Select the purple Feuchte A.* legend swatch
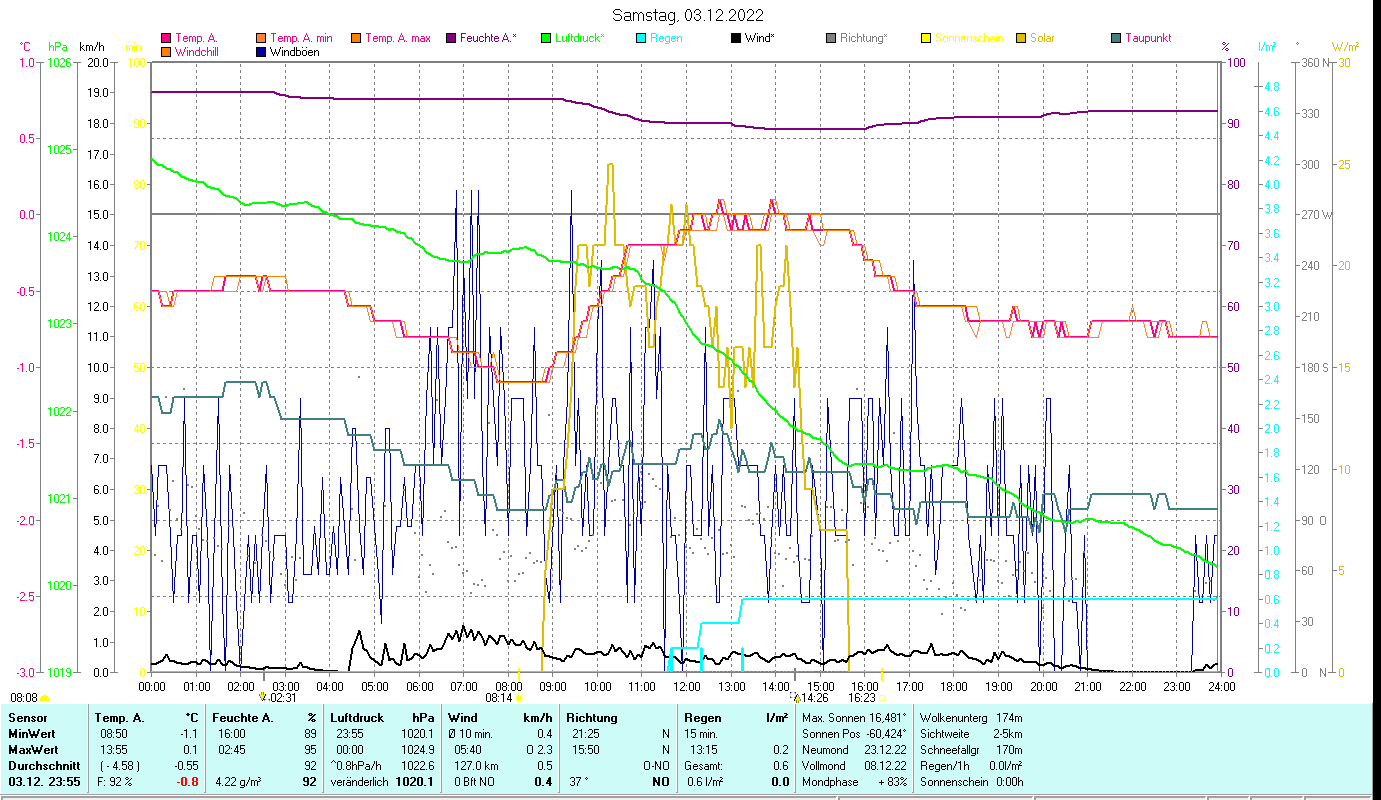Image resolution: width=1381 pixels, height=800 pixels. pyautogui.click(x=450, y=39)
